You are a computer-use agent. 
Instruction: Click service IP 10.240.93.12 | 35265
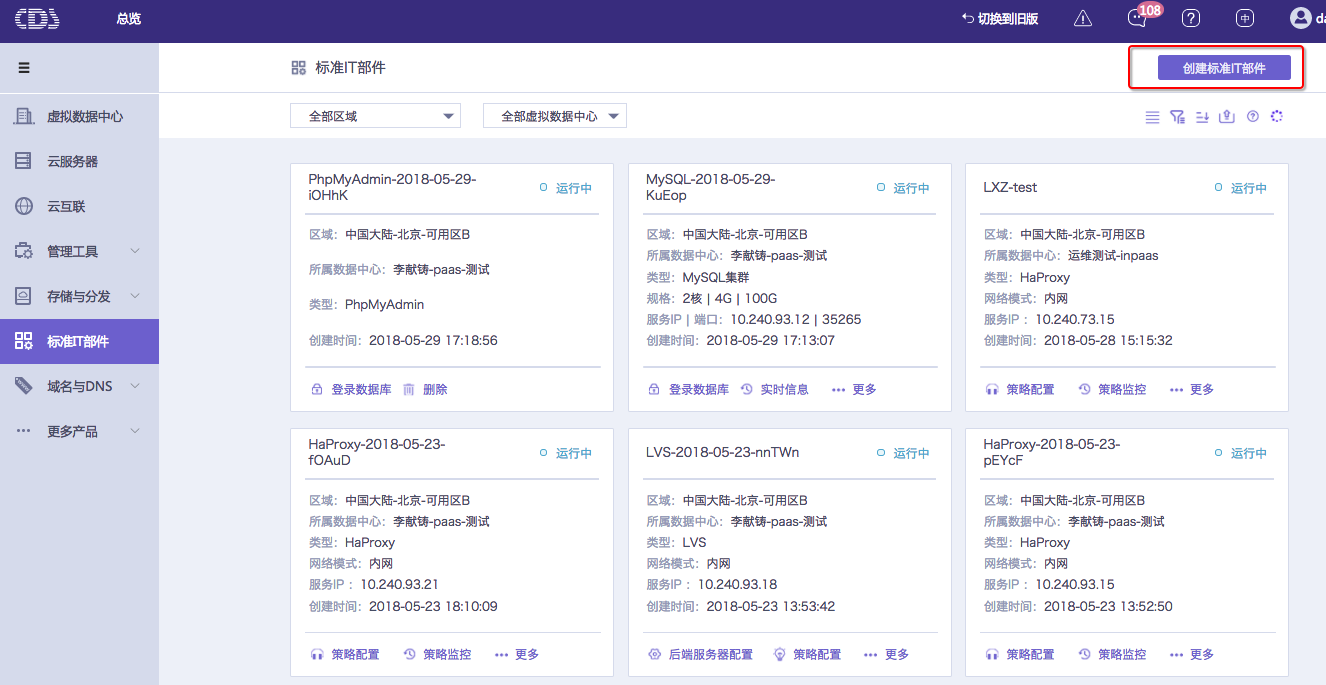pyautogui.click(x=796, y=320)
